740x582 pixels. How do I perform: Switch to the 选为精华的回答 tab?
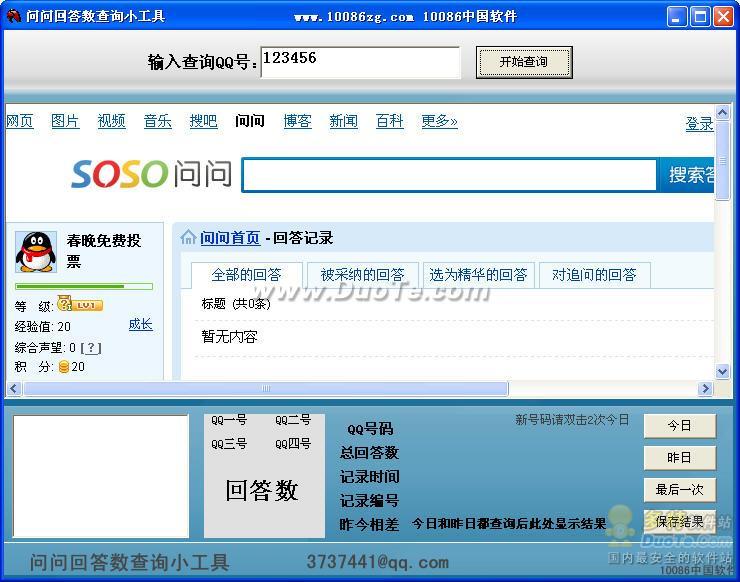coord(479,275)
